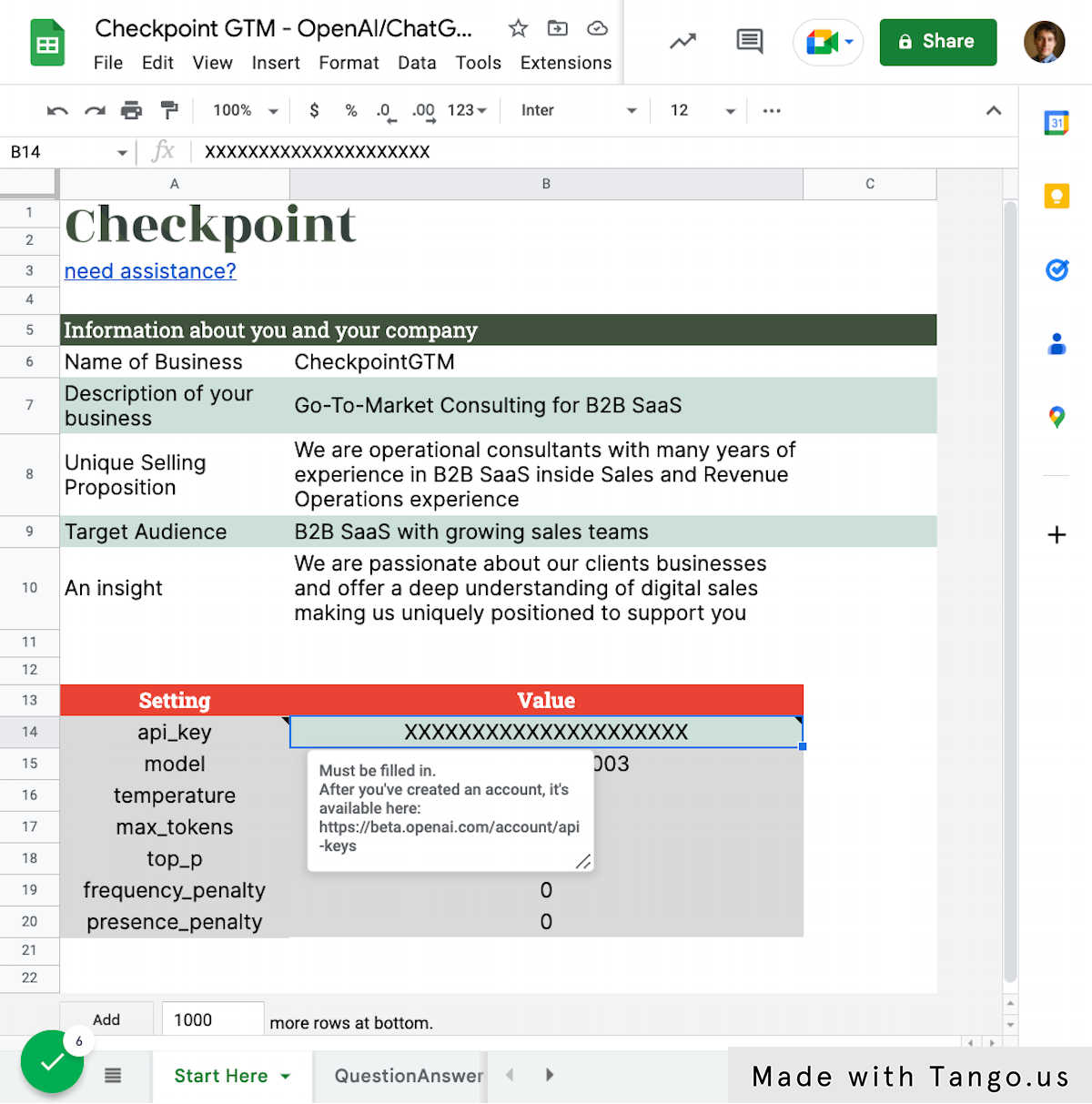Select the max_tokens label cell
This screenshot has height=1104, width=1092.
pos(175,827)
